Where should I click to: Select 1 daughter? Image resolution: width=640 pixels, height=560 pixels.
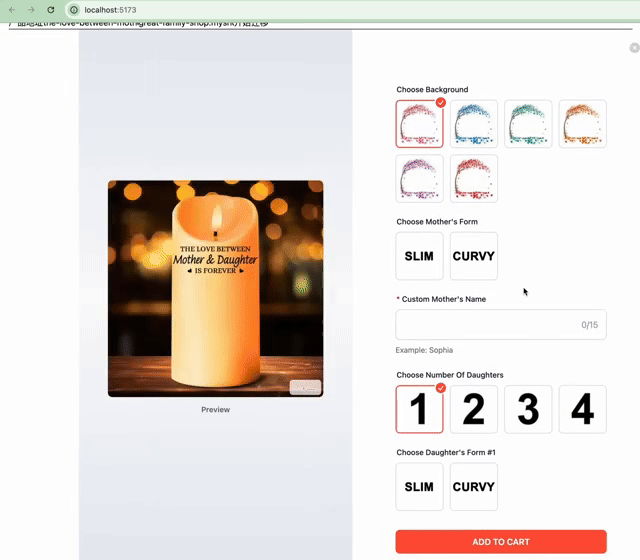point(419,409)
